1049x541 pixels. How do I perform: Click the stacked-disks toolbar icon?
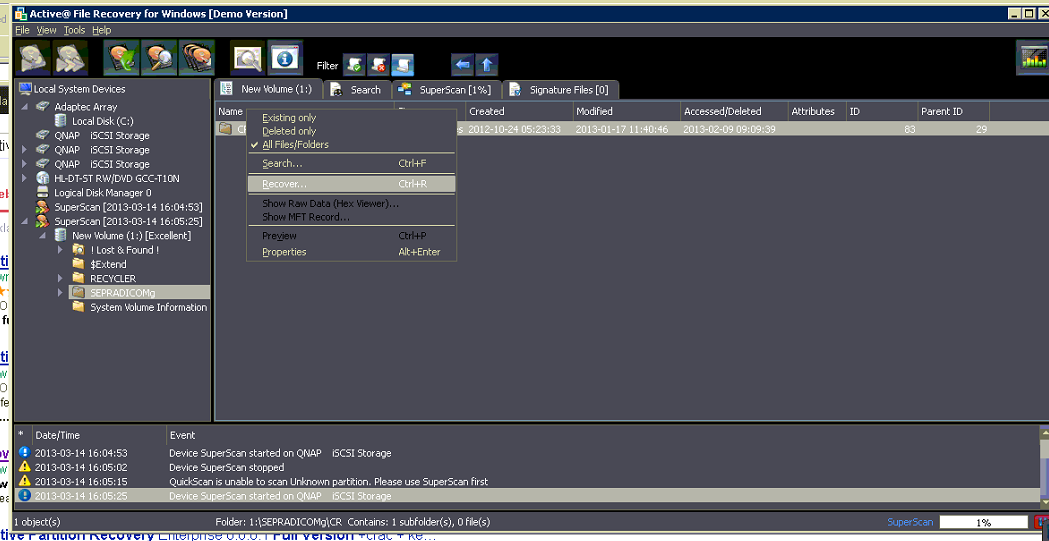coord(196,58)
